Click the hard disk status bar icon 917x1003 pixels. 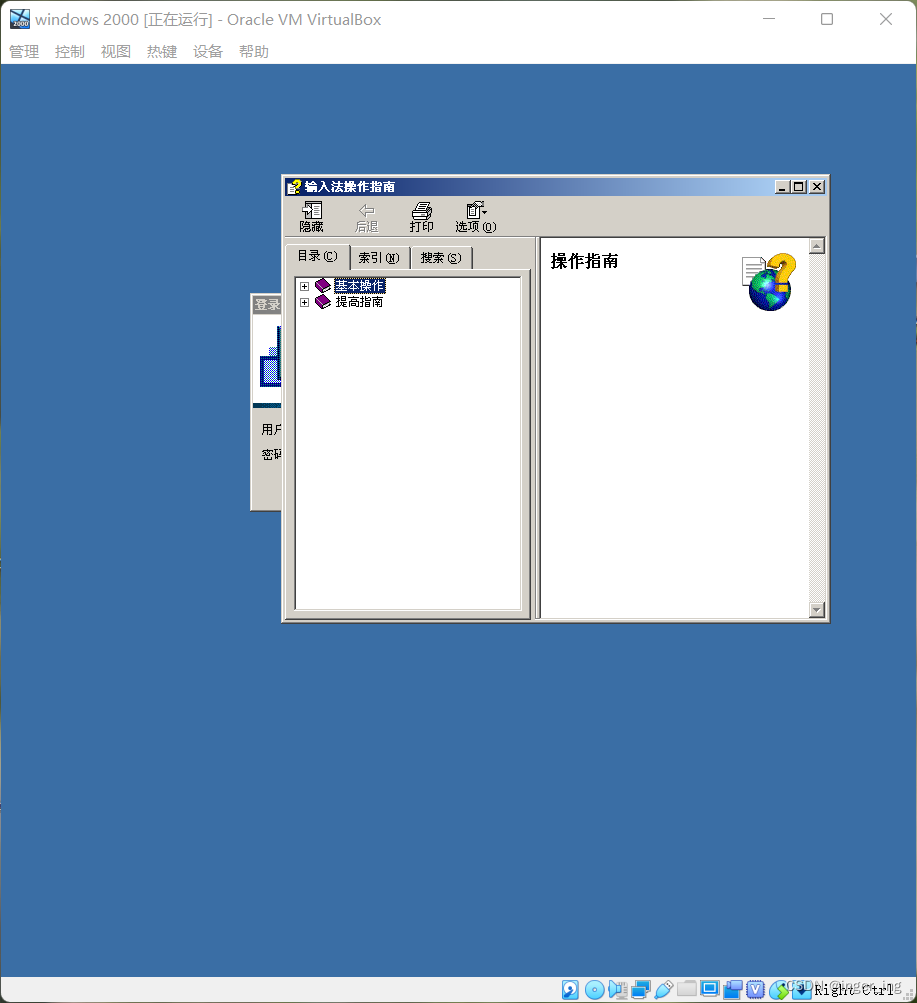click(570, 990)
